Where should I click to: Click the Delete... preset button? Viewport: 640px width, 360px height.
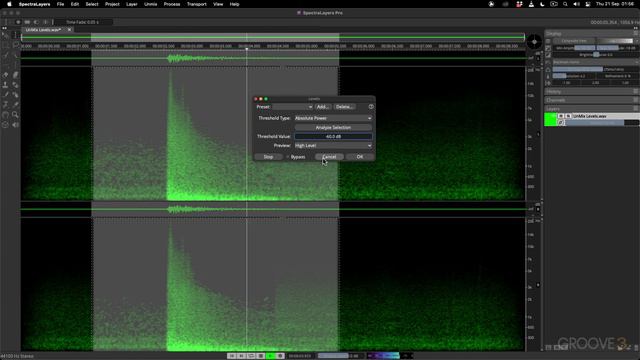(344, 107)
